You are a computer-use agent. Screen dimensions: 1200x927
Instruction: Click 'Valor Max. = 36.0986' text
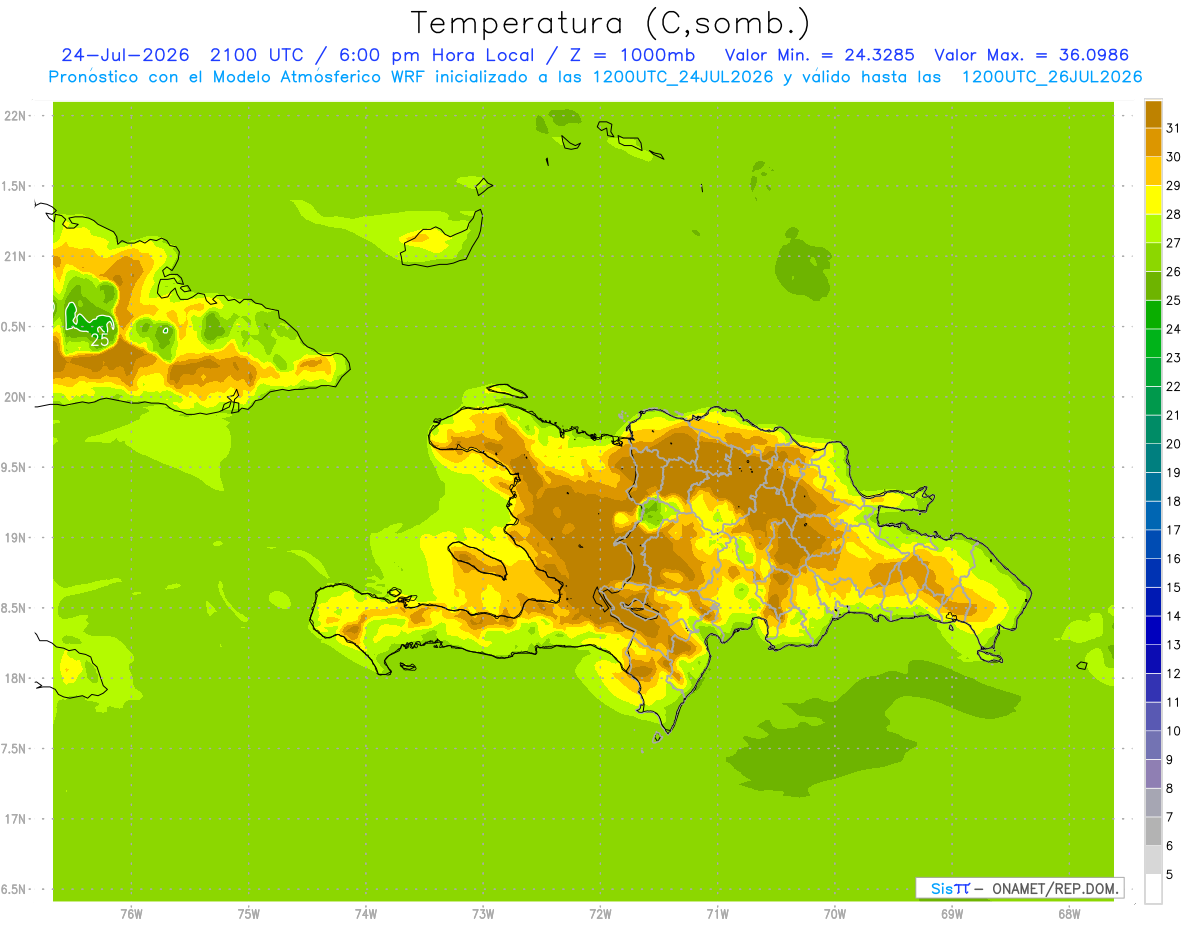pos(1031,55)
